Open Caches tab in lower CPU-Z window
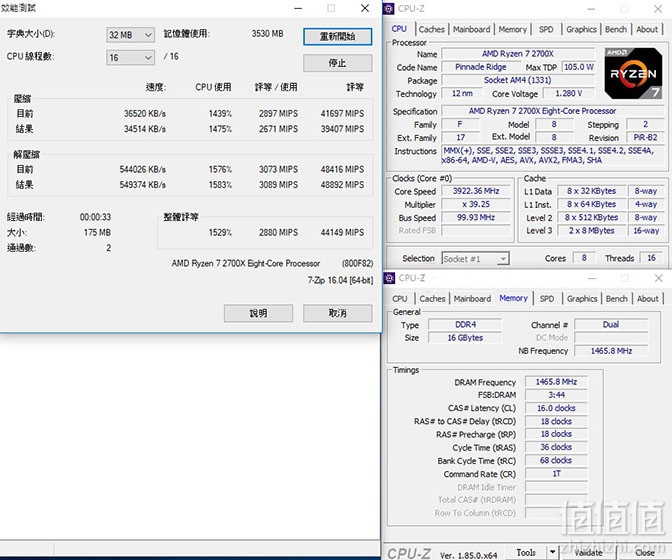Viewport: 672px width, 560px height. 432,299
